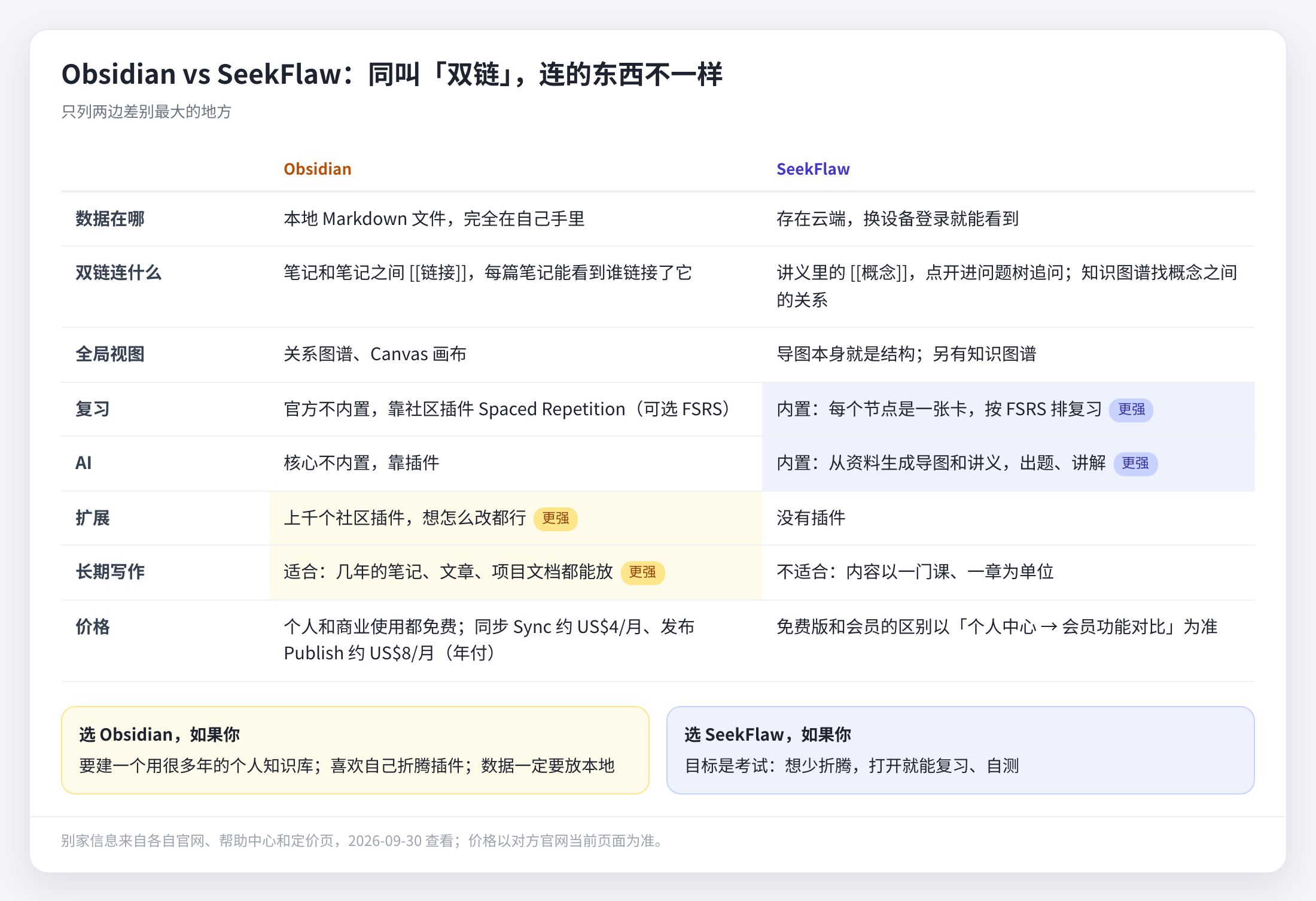Select the 双链连什么 row label
This screenshot has height=901, width=1316.
point(118,273)
